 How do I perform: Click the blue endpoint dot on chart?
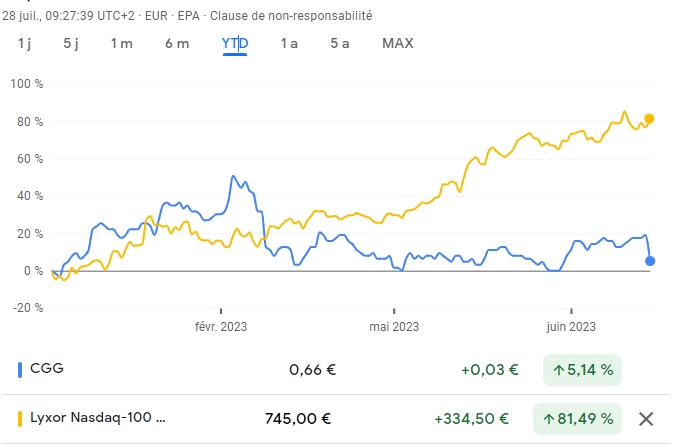(x=650, y=261)
